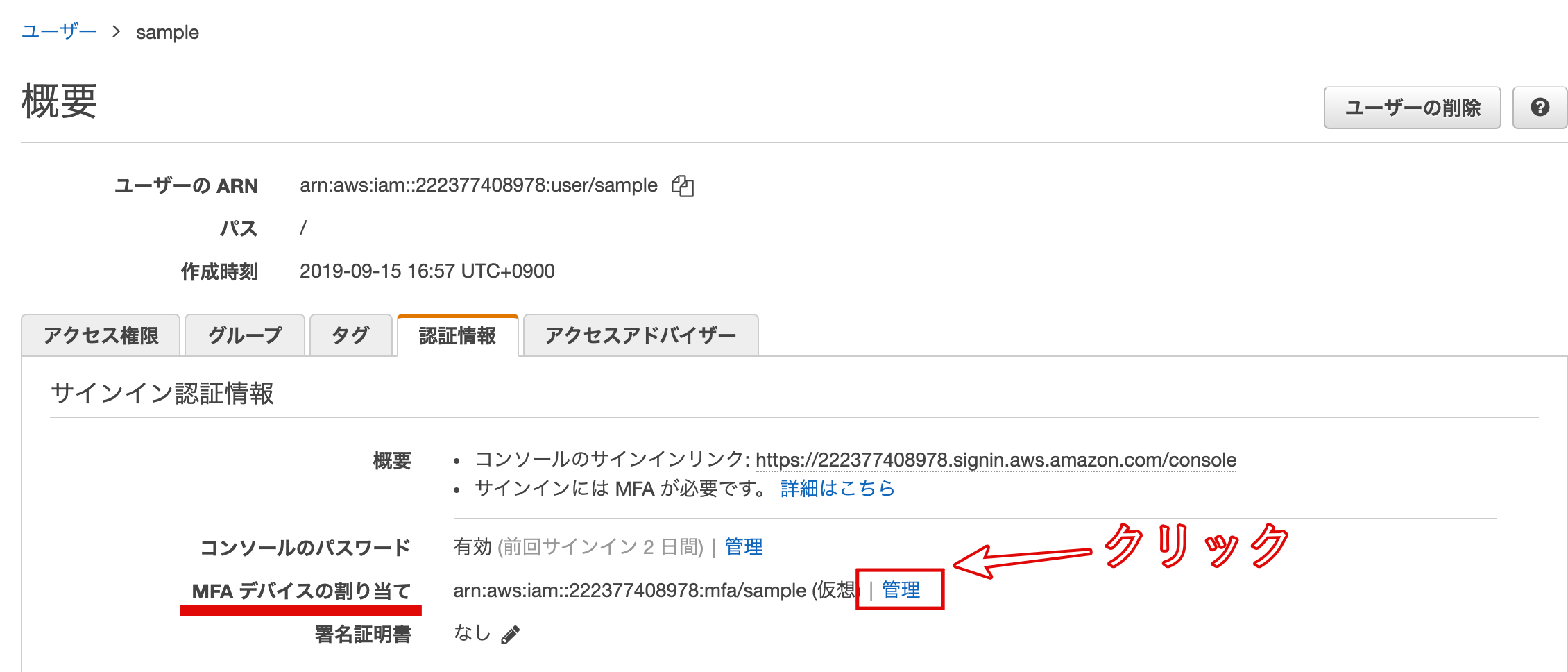Go back via the ユーザー breadcrumb link
Image resolution: width=1568 pixels, height=672 pixels.
click(x=60, y=31)
